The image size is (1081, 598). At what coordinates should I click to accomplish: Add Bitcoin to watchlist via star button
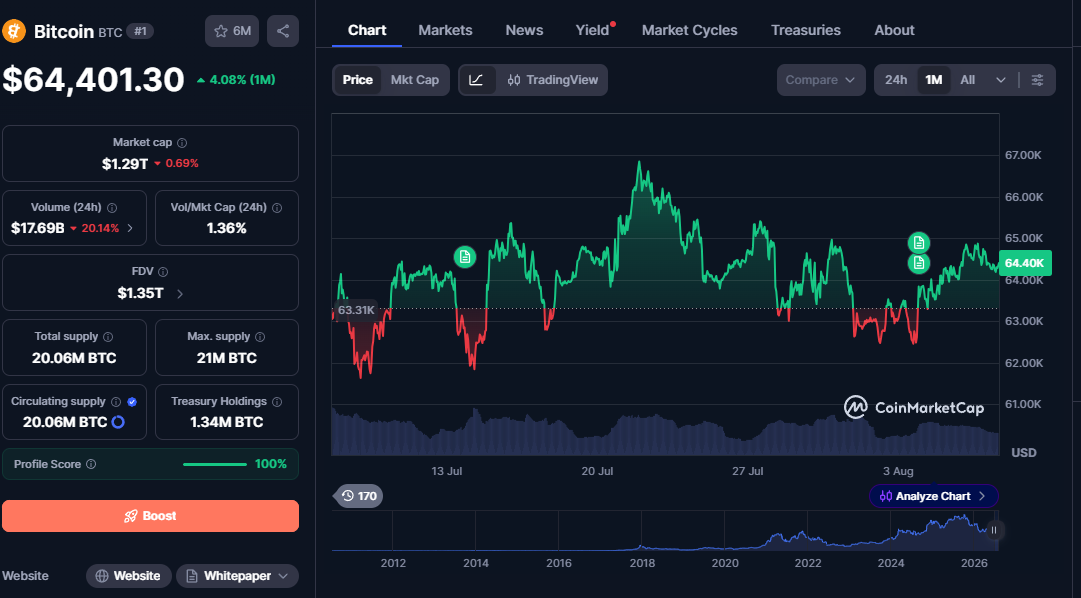tap(232, 31)
